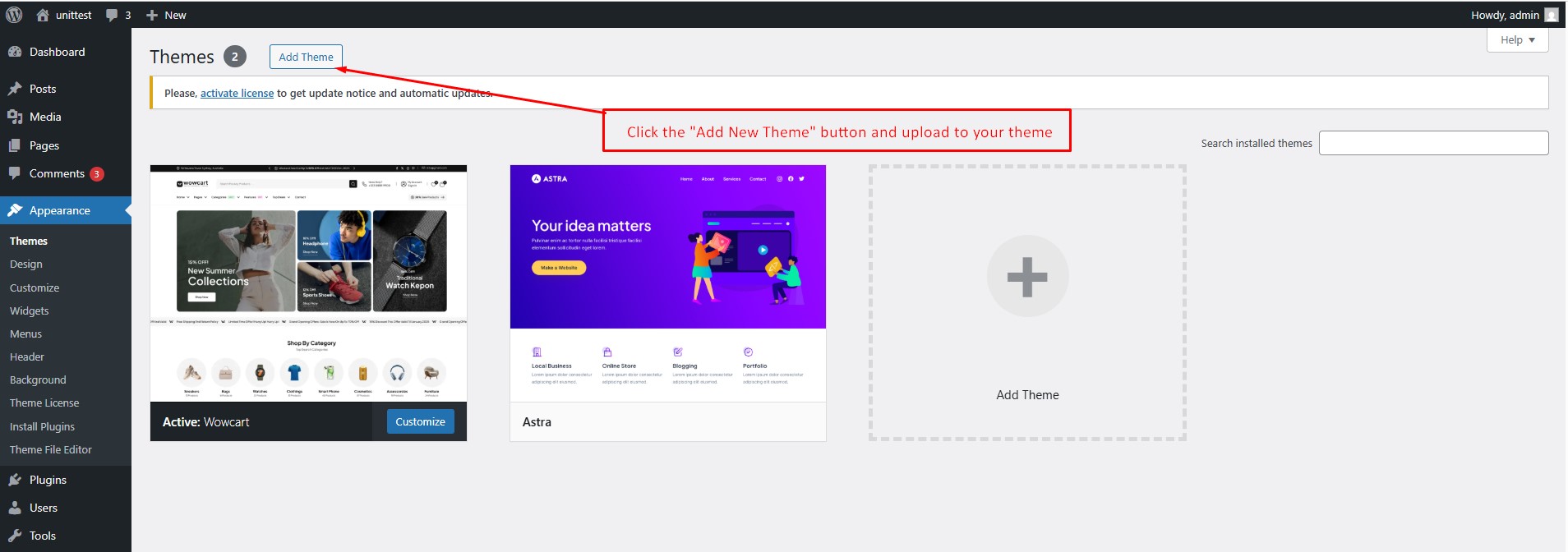Viewport: 1568px width, 552px height.
Task: Click the "Search installed themes" label
Action: (x=1257, y=143)
